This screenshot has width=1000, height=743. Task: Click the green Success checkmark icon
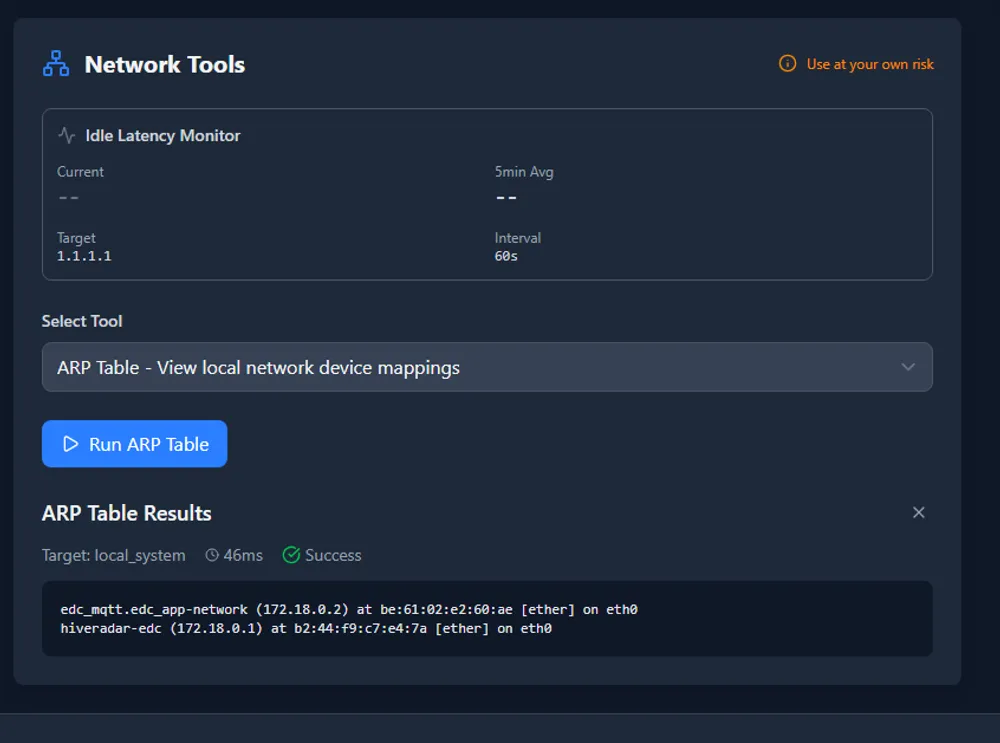(289, 554)
